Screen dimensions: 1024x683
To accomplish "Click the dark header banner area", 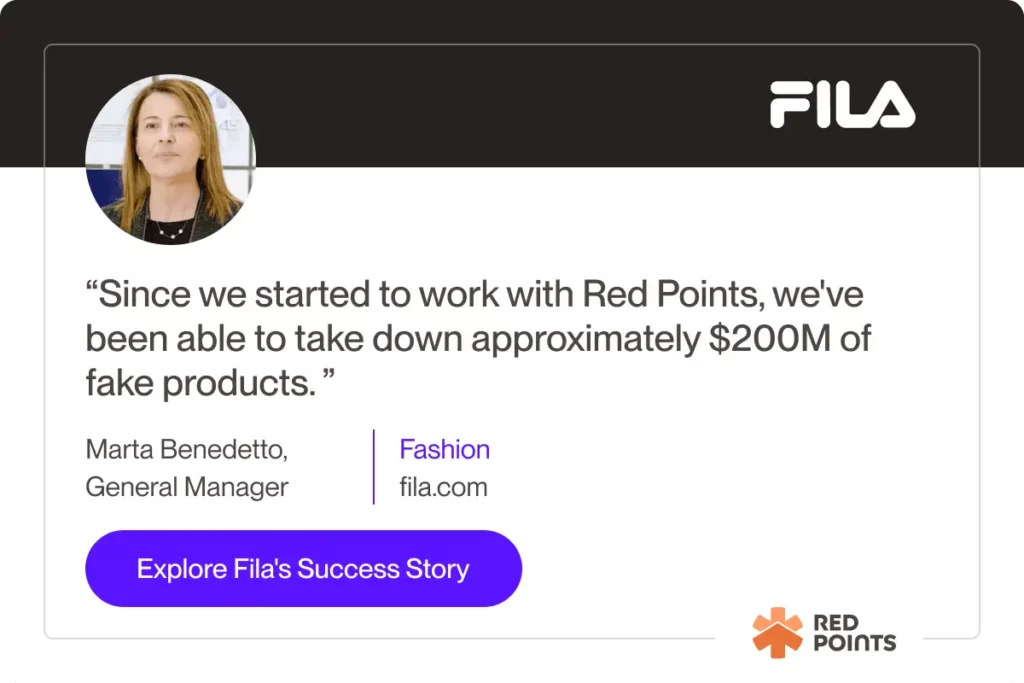I will [512, 84].
